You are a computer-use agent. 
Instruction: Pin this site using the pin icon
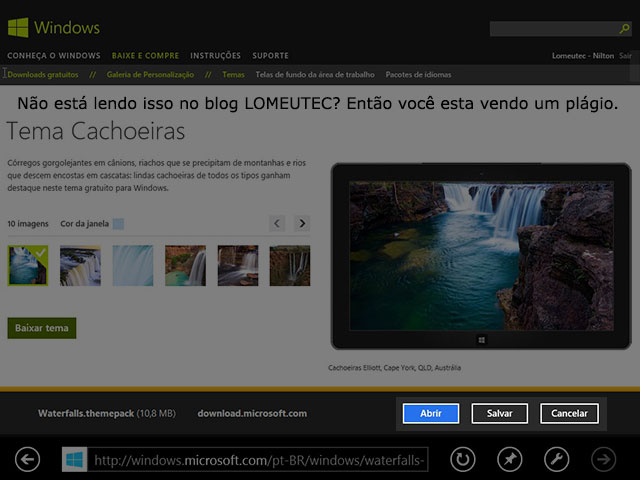[510, 459]
